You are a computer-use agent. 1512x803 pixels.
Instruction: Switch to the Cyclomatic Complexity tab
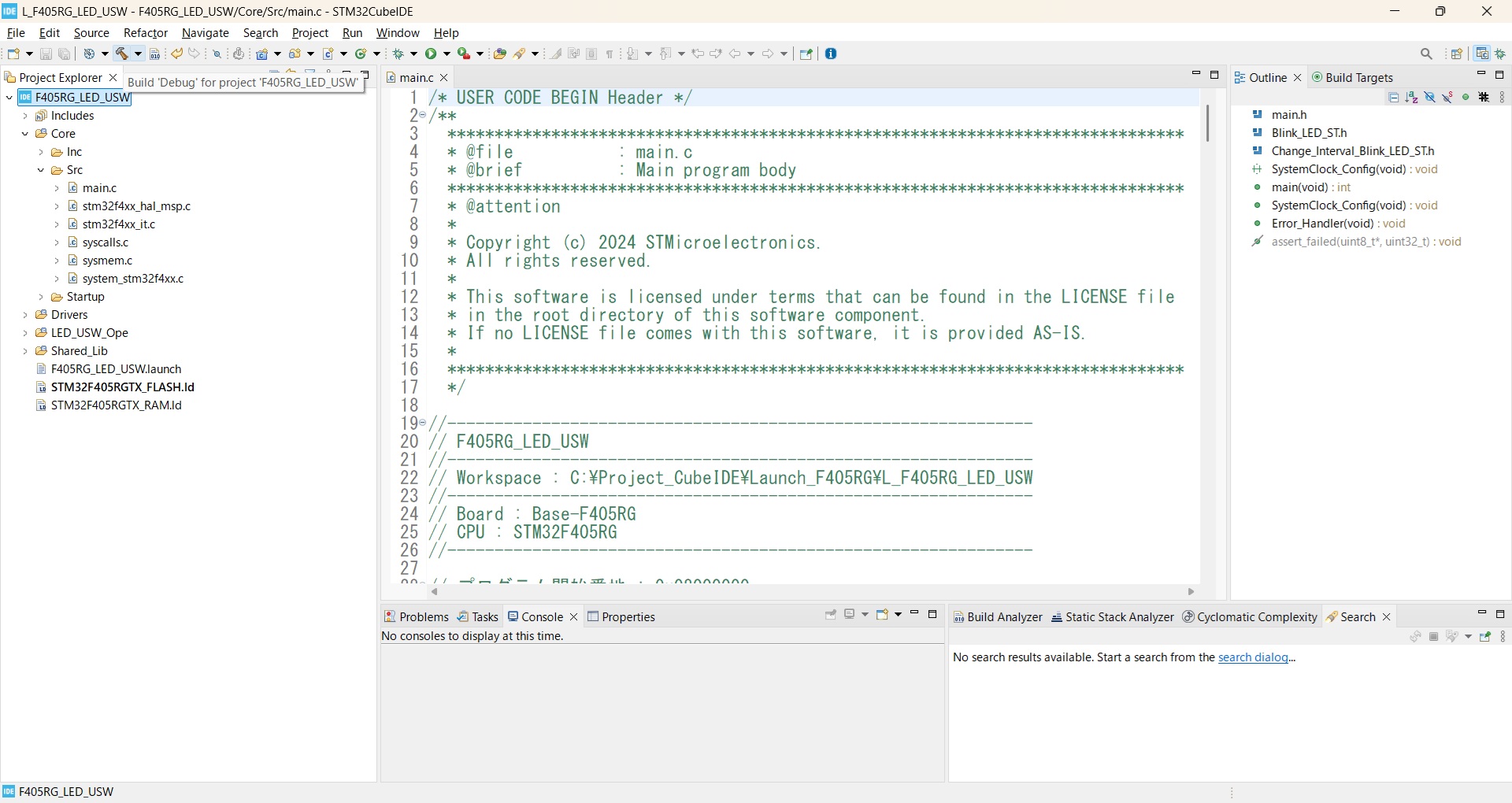pos(1250,616)
